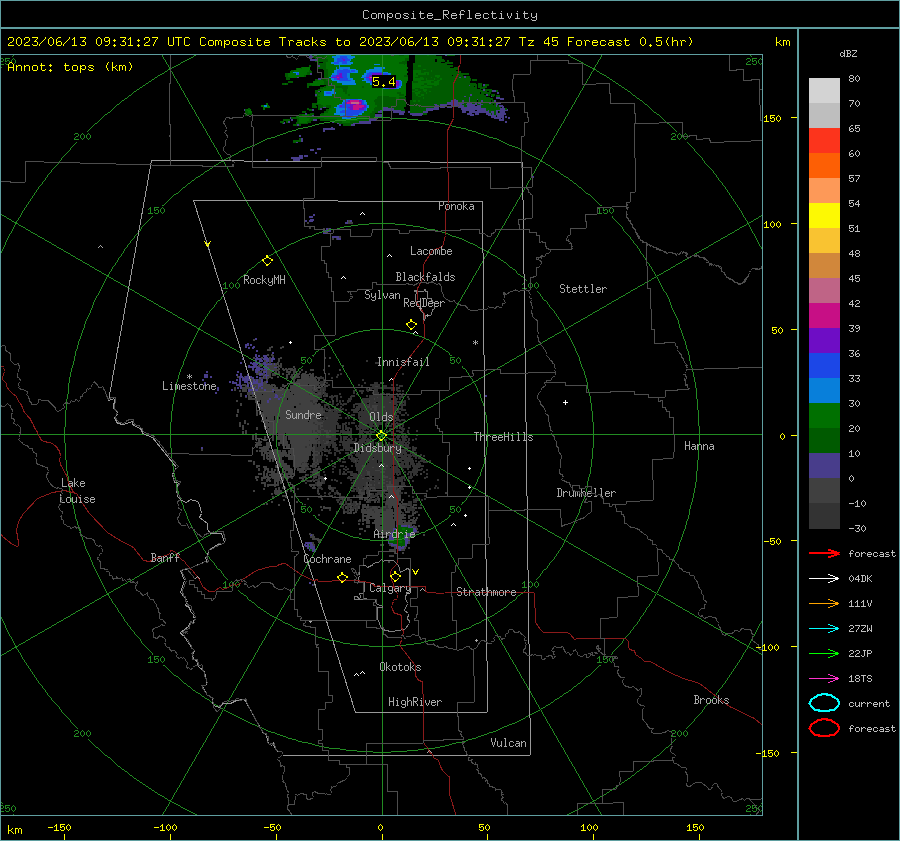Click the magenta storm core near 5.4 label

(355, 106)
